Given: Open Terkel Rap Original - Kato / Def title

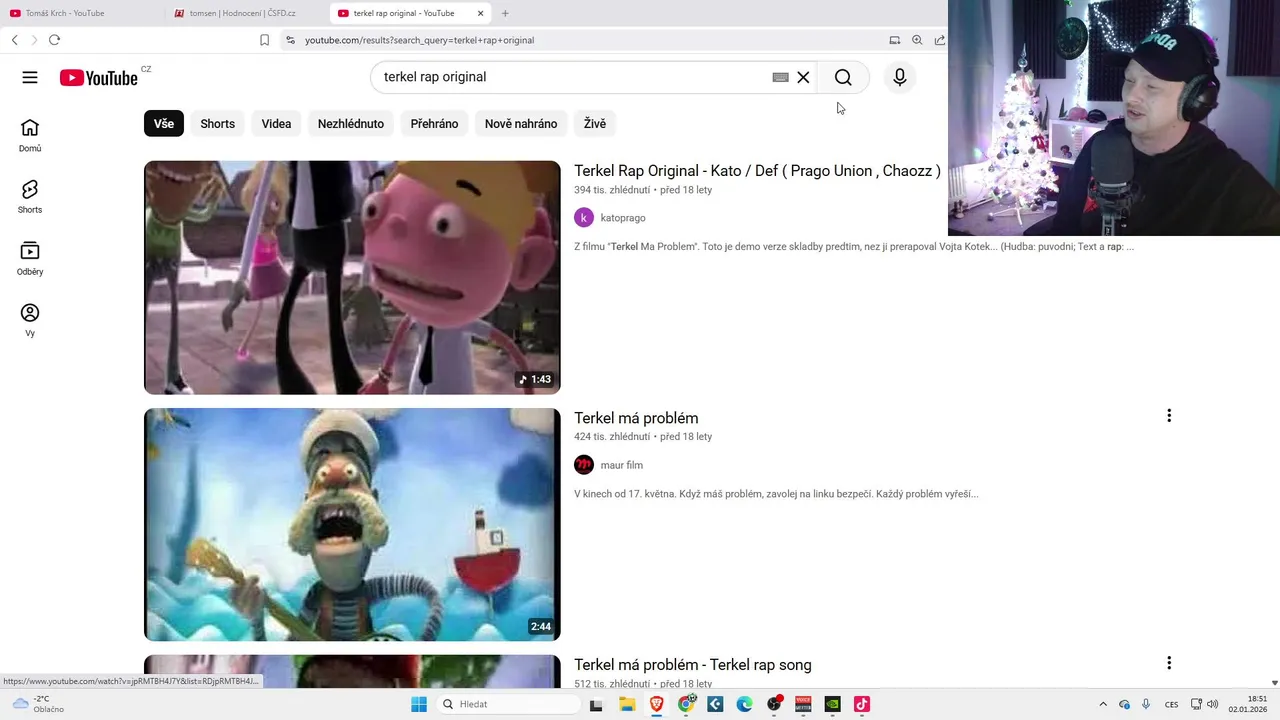Looking at the screenshot, I should 757,171.
